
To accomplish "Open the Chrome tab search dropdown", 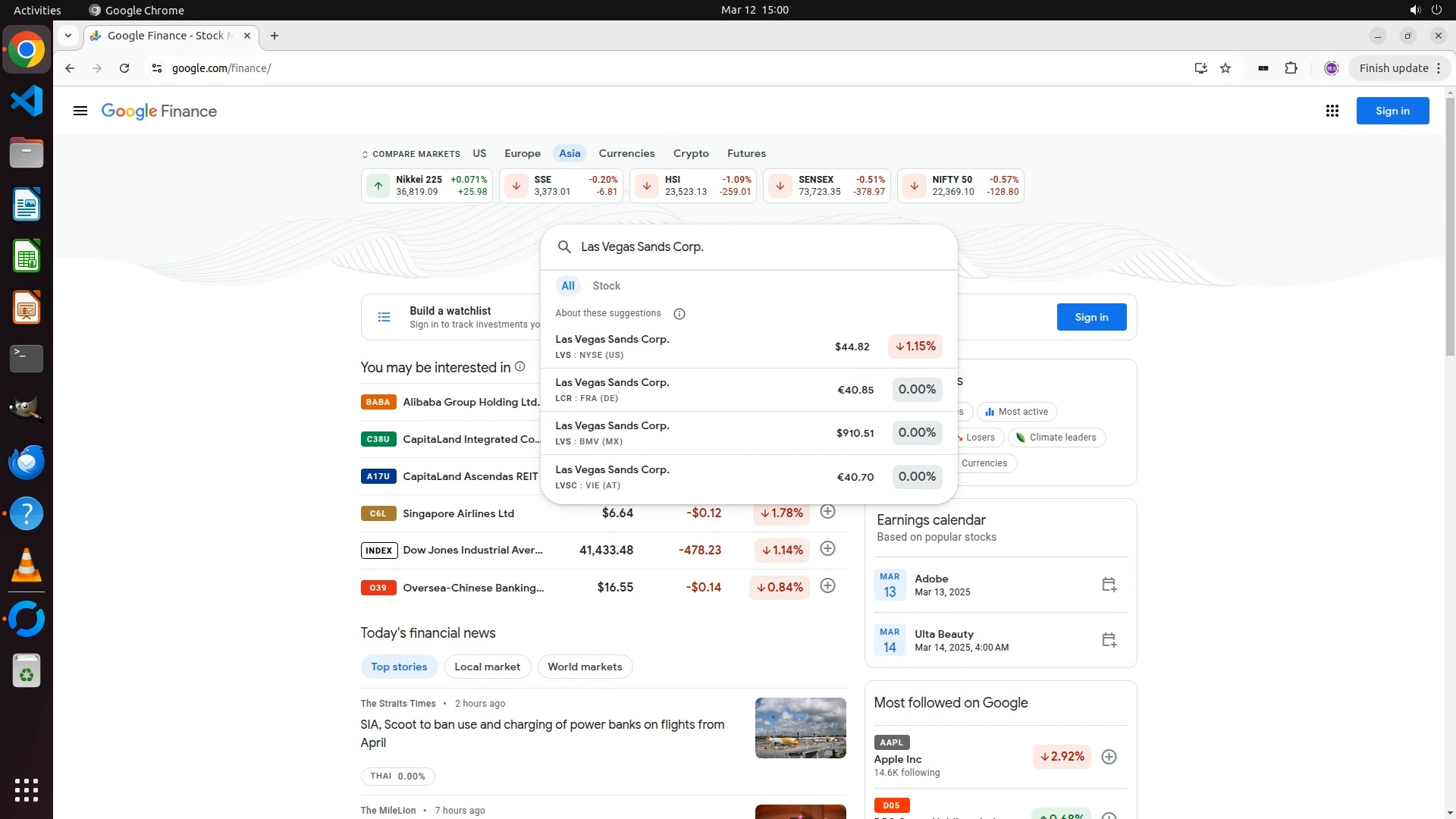I will (68, 36).
